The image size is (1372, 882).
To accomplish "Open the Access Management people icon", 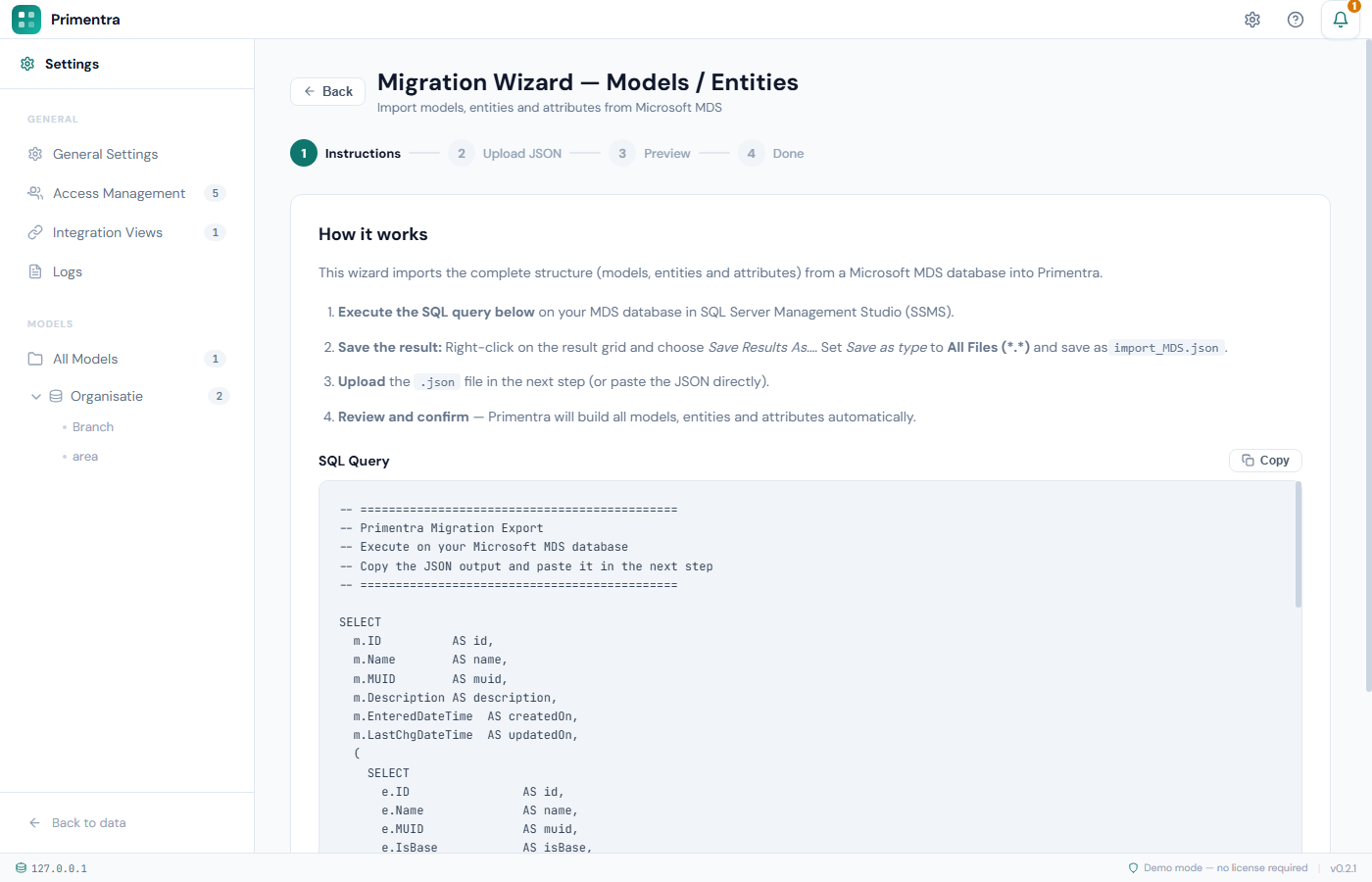I will pos(35,193).
